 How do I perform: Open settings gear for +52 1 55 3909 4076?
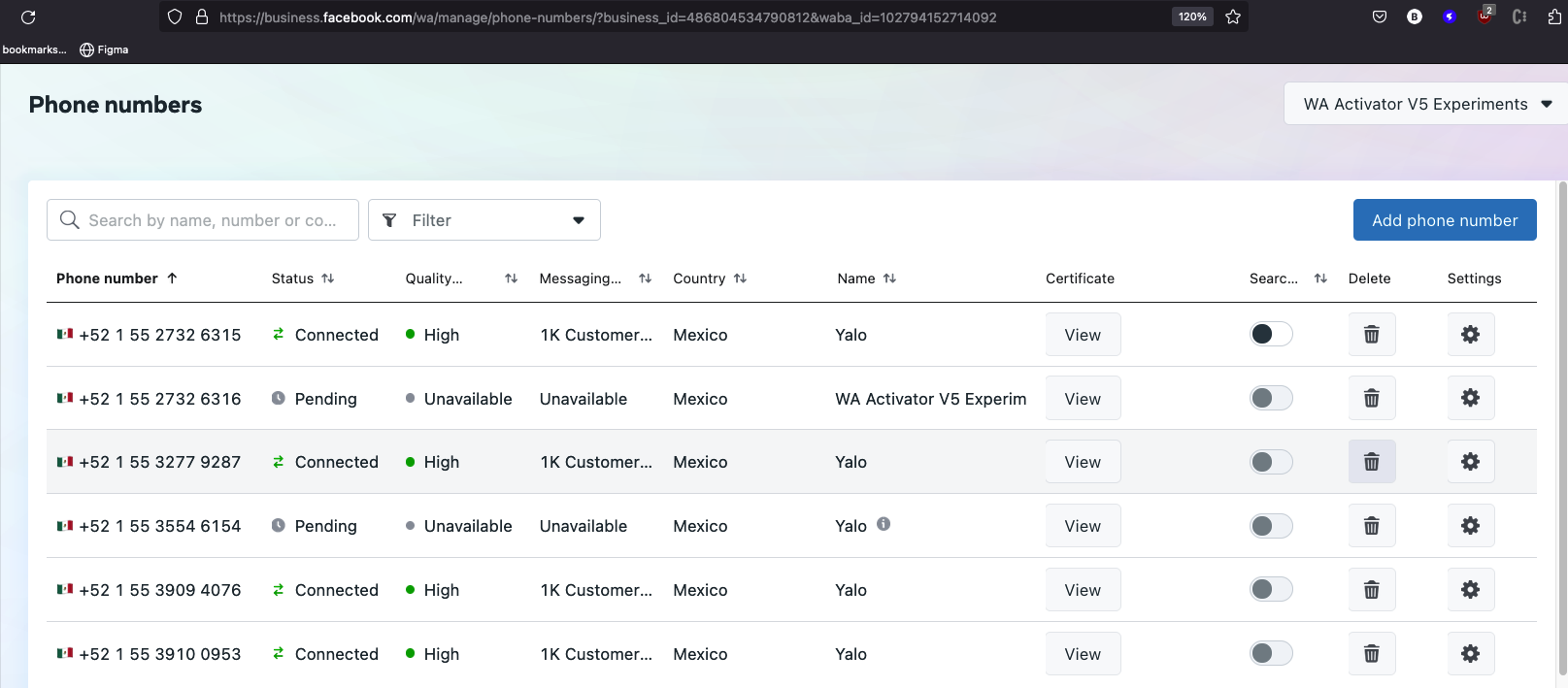(1471, 590)
